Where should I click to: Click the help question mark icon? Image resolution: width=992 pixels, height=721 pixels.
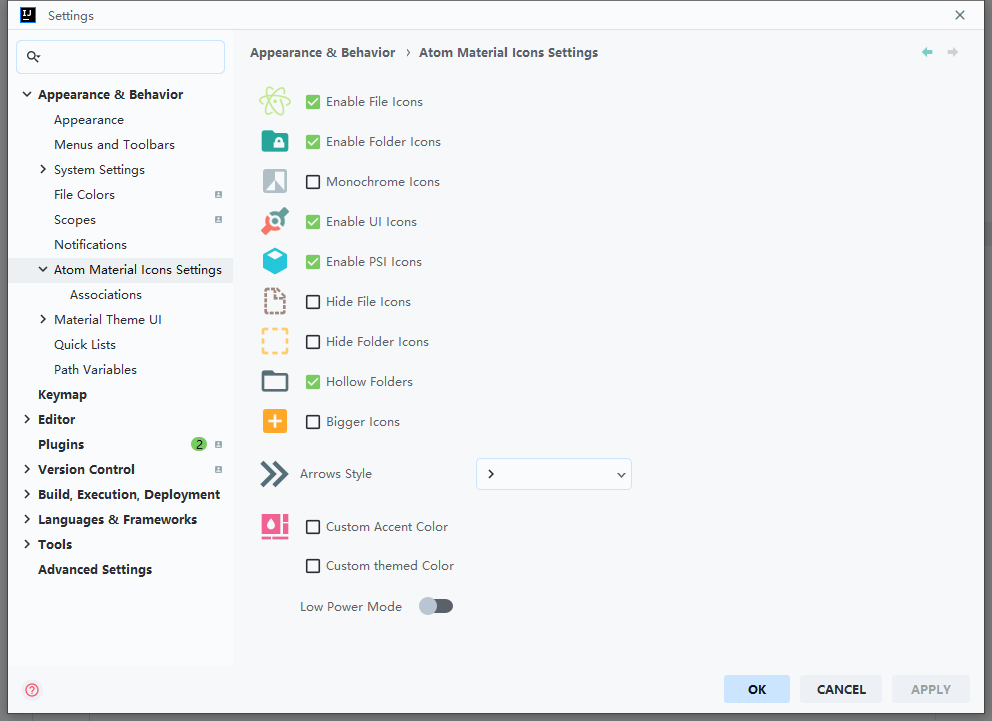(x=32, y=689)
